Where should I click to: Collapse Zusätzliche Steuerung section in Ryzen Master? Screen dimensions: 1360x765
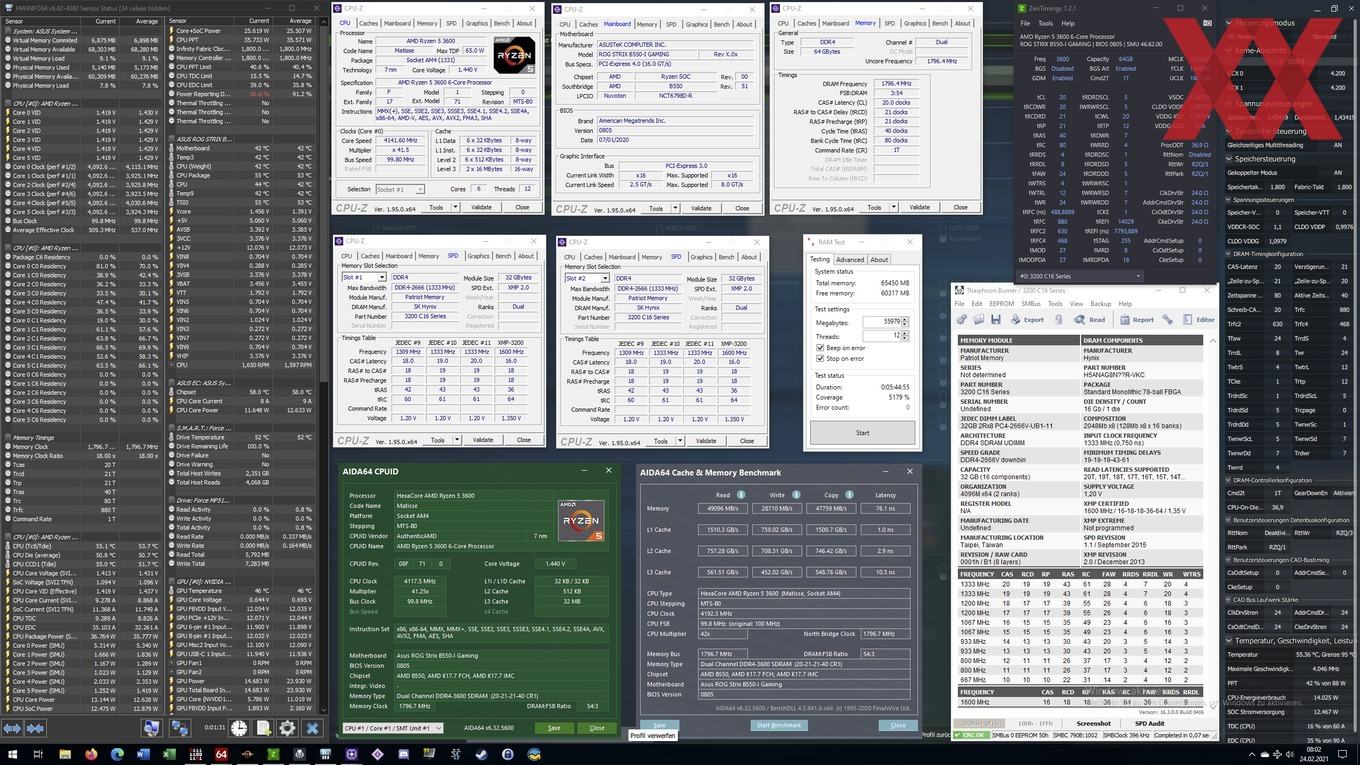[1228, 131]
